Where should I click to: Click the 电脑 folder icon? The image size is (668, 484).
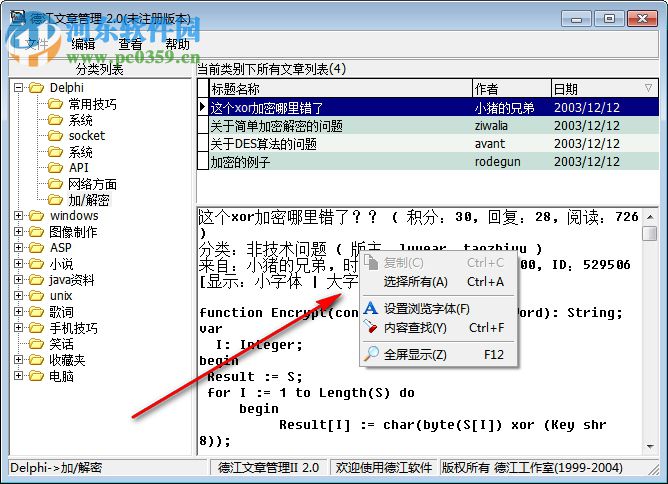click(37, 376)
